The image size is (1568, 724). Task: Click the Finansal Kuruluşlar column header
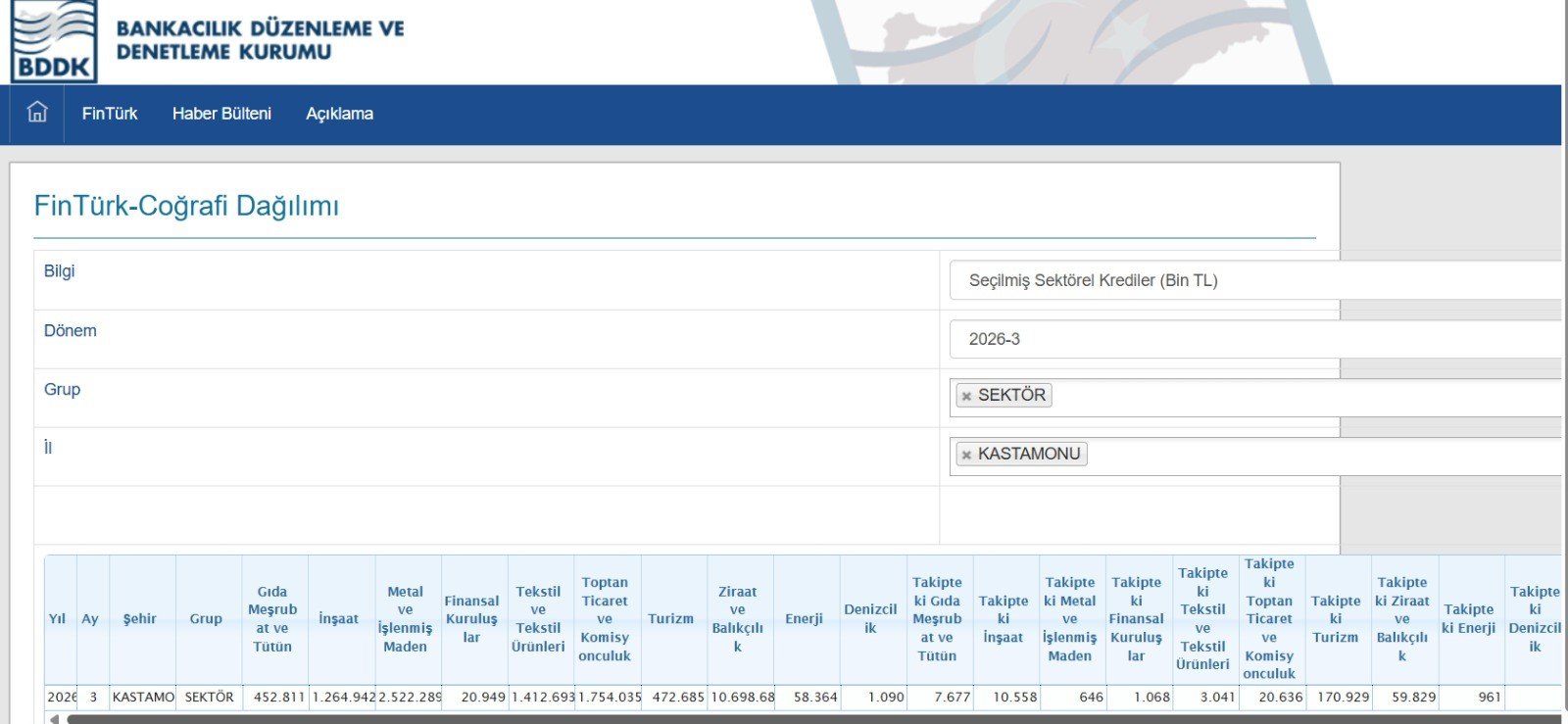click(475, 619)
